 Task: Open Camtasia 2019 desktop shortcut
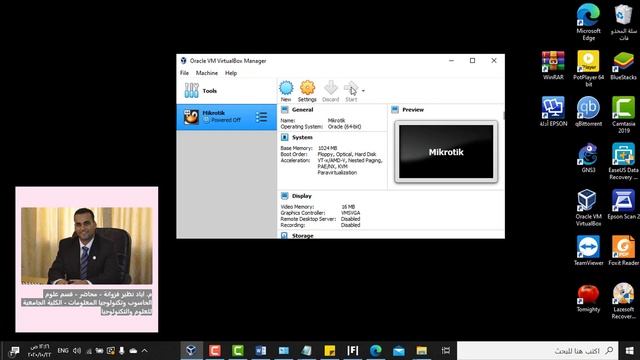click(623, 115)
